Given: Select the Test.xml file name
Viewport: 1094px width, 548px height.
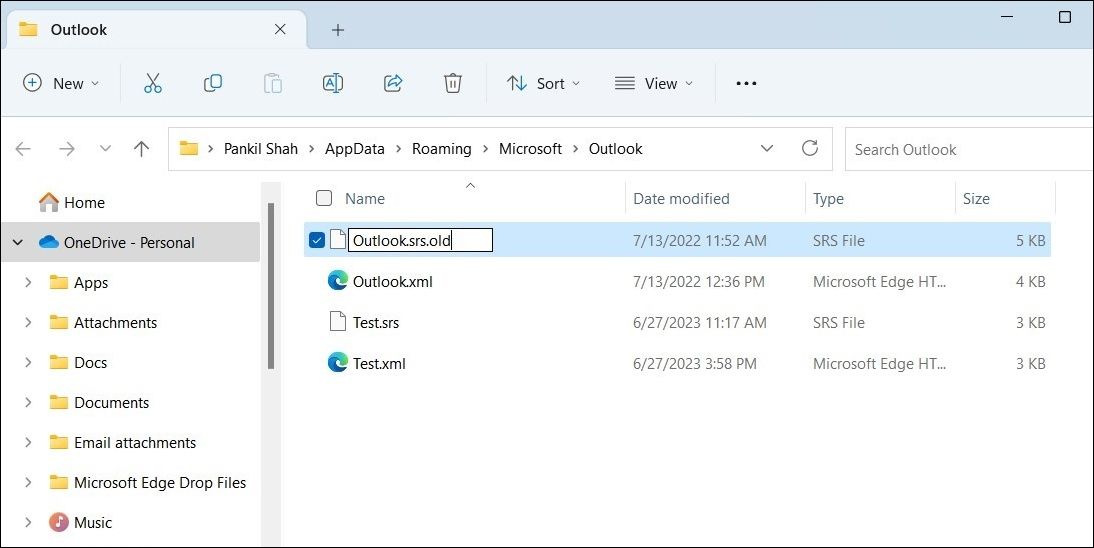Looking at the screenshot, I should (379, 363).
